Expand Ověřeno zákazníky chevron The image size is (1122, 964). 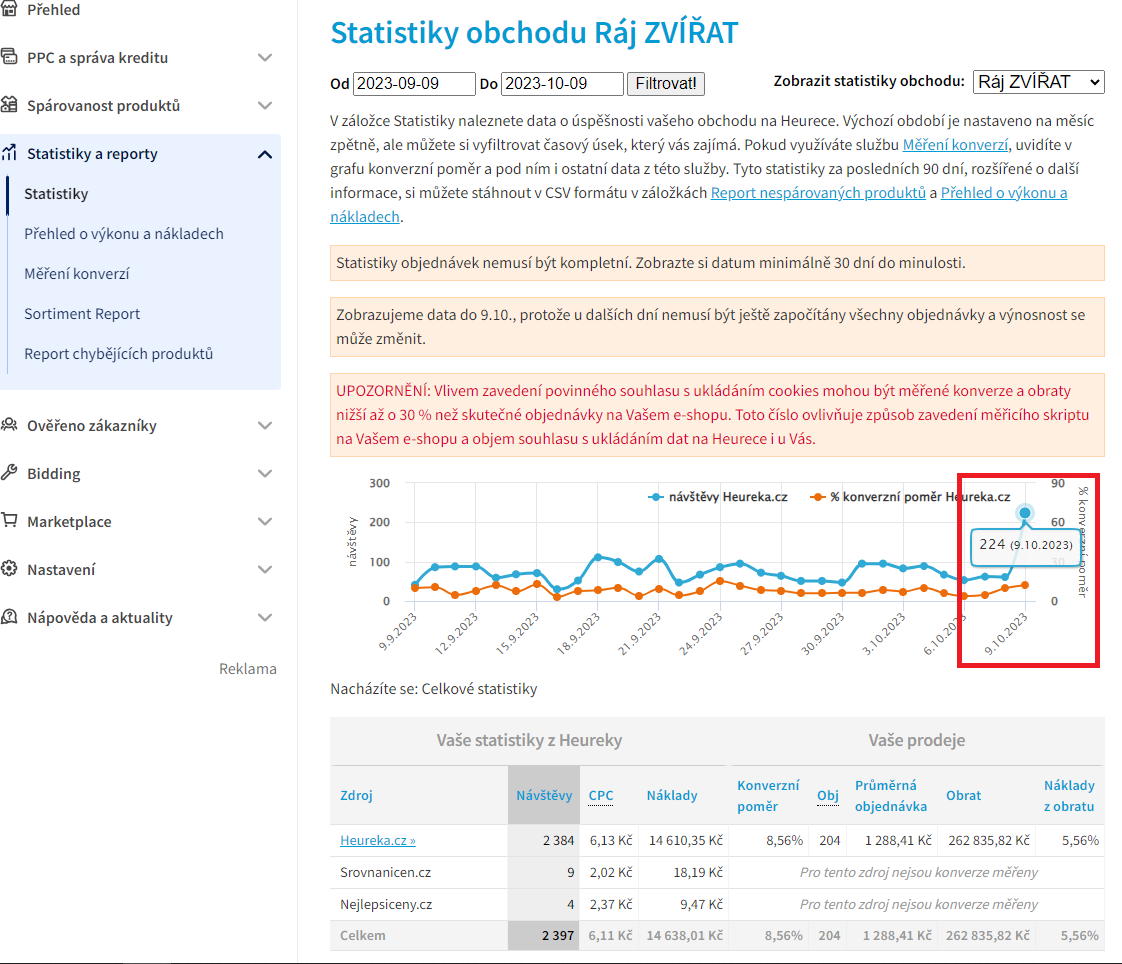[x=265, y=425]
